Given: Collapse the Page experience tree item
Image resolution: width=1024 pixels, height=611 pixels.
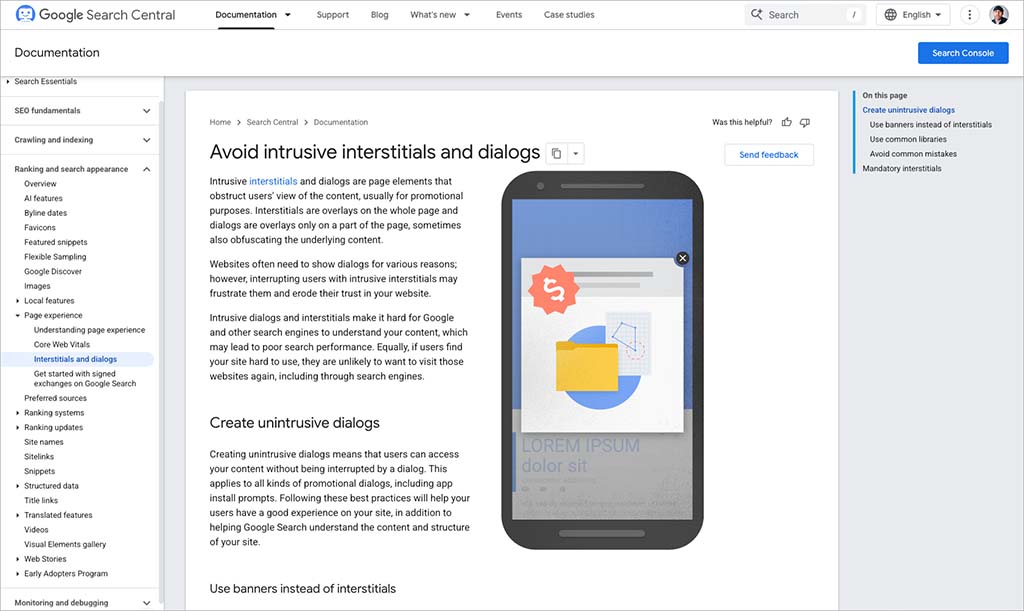Looking at the screenshot, I should pos(18,315).
